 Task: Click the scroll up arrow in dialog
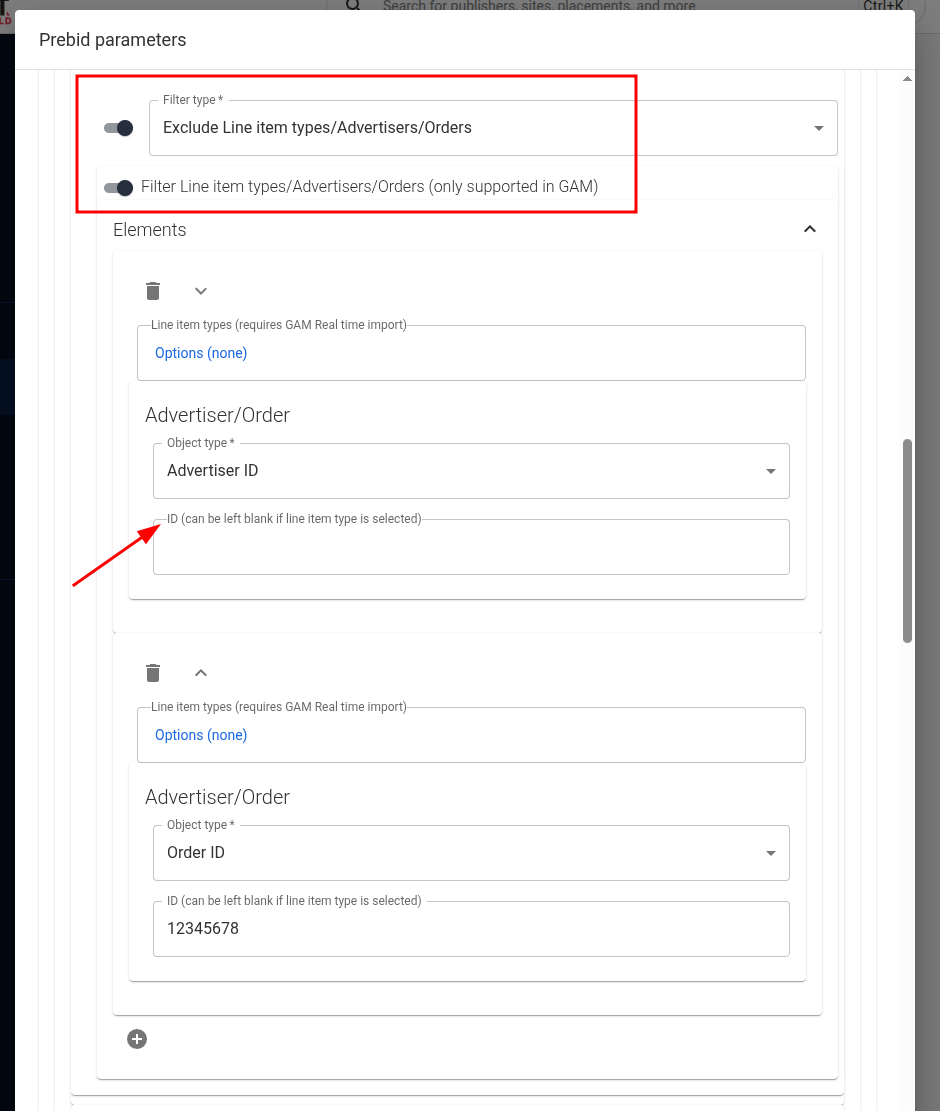pyautogui.click(x=907, y=78)
